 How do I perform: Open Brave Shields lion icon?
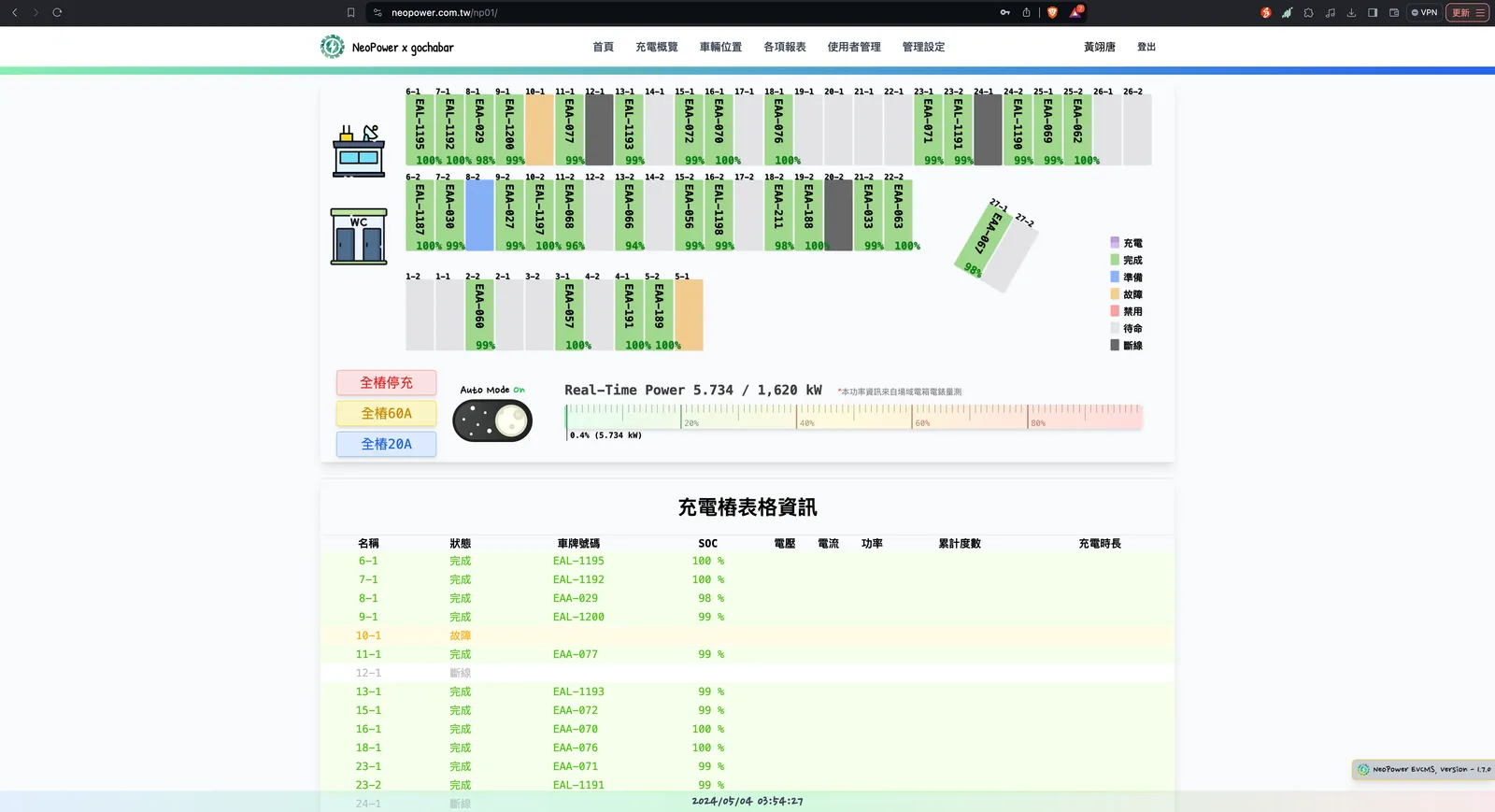pos(1052,12)
